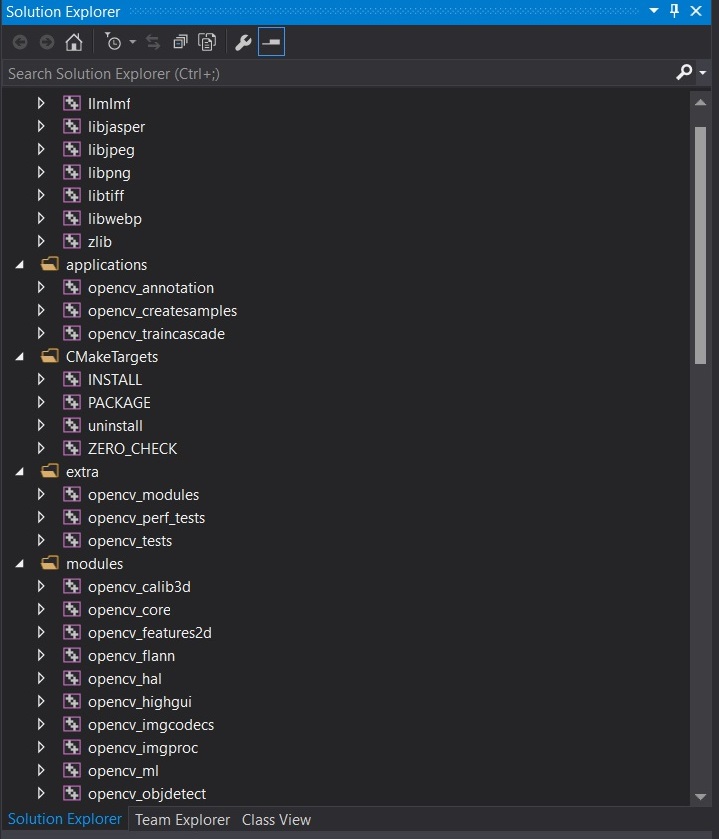Open dropdown arrow beside Pending Changes Filter

pyautogui.click(x=133, y=42)
